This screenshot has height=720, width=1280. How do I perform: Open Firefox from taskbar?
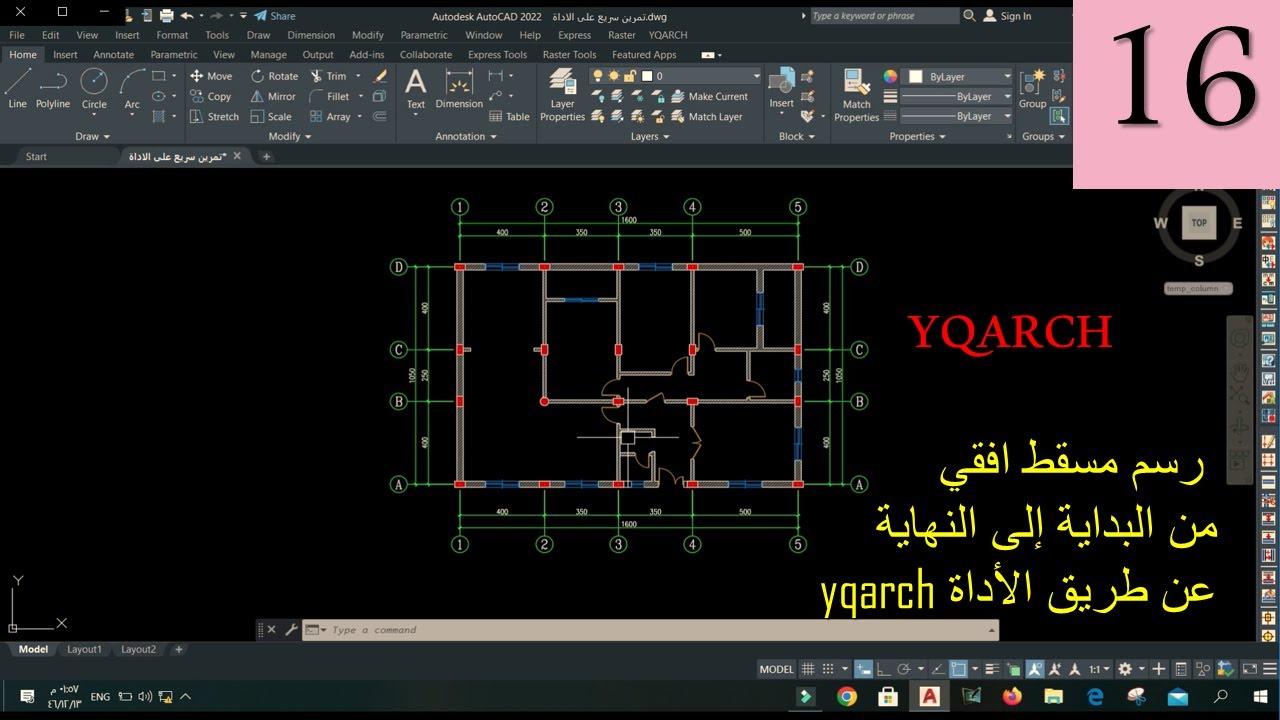click(1012, 696)
